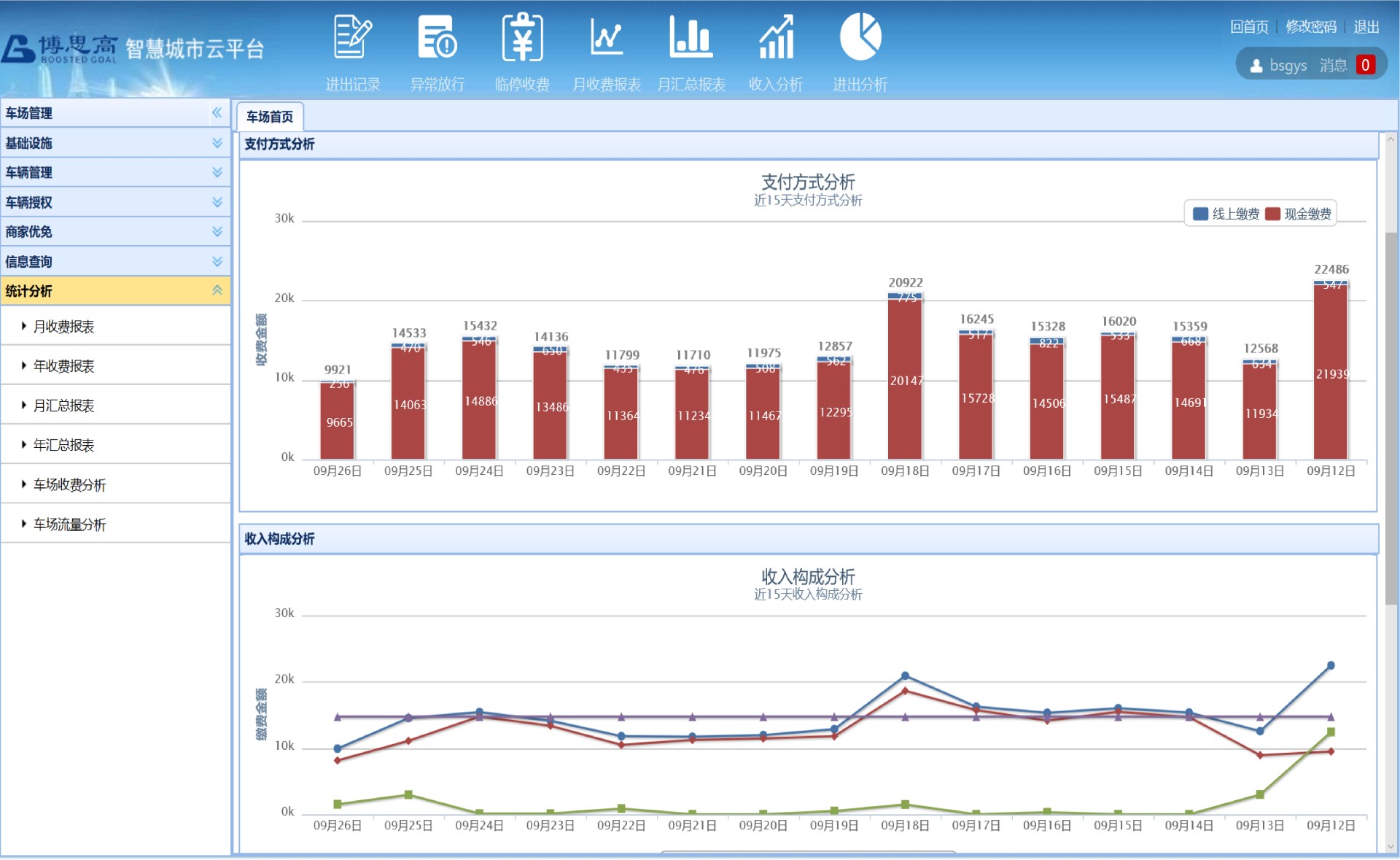This screenshot has height=860, width=1400.
Task: Open the 进出分析 pie chart icon
Action: 860,38
